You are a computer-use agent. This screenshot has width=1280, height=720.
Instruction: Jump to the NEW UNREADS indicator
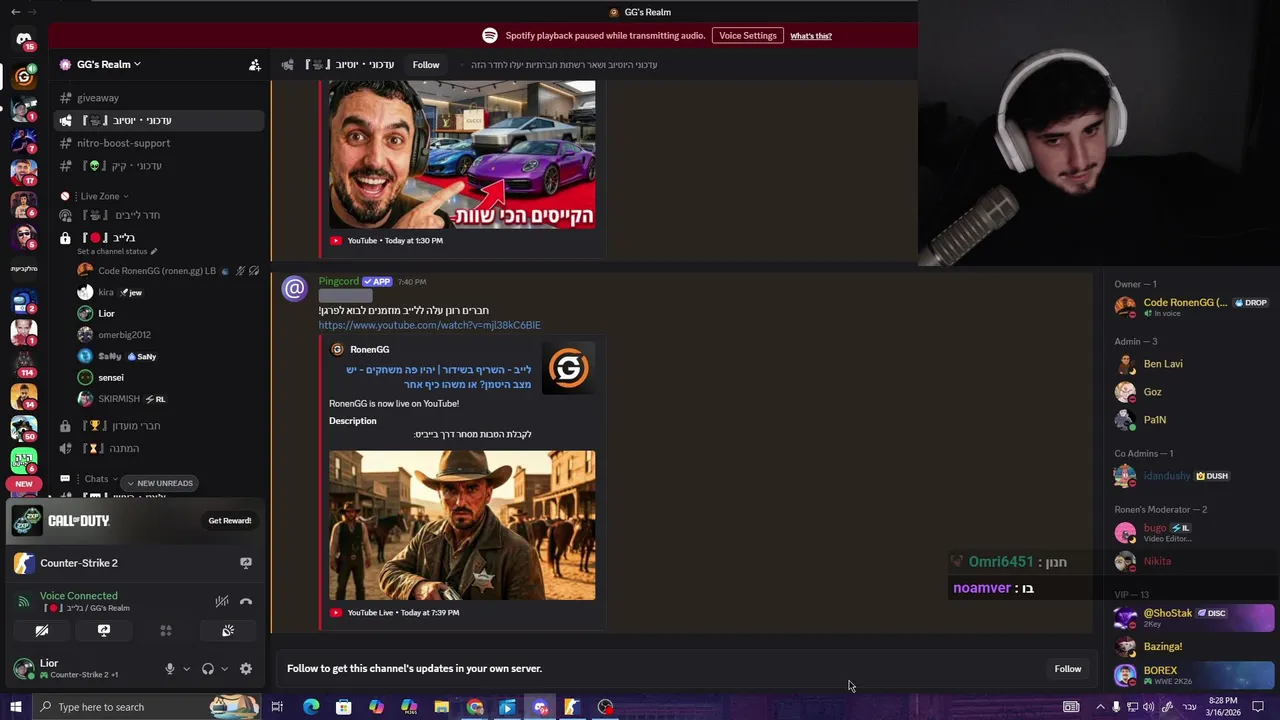(159, 483)
